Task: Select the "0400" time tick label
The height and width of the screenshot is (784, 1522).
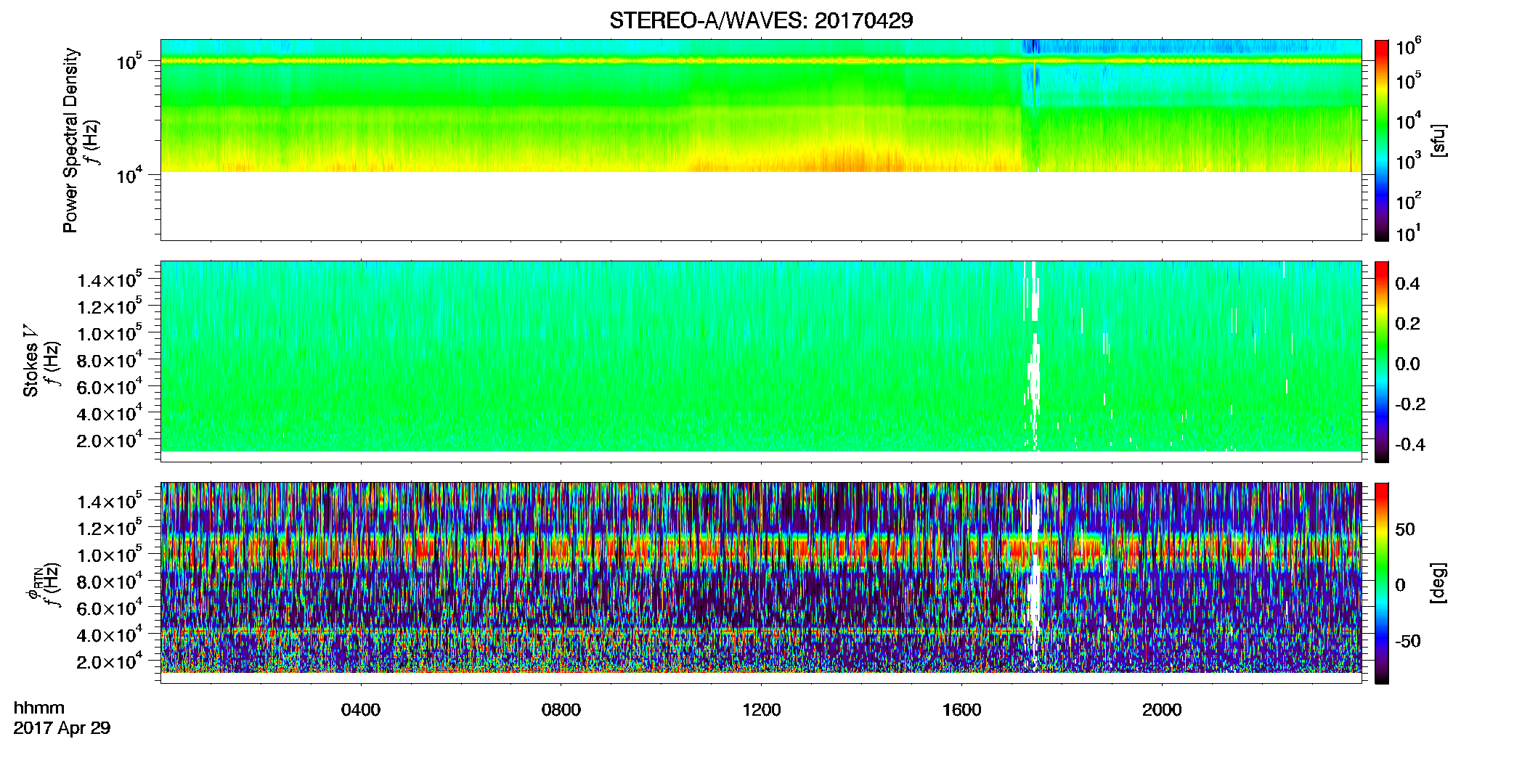Action: 361,710
